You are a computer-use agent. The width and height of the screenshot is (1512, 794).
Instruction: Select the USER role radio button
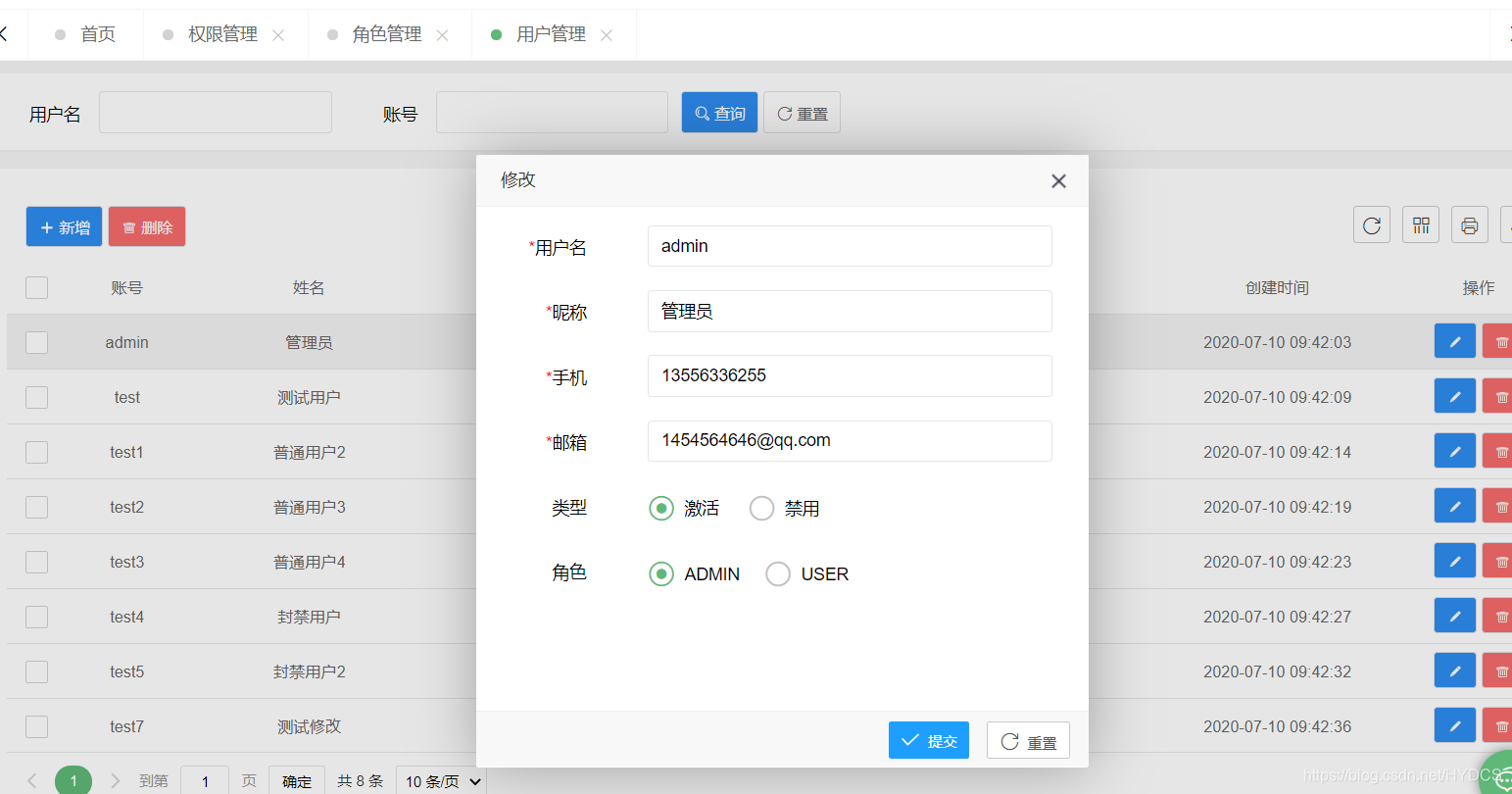pyautogui.click(x=777, y=573)
